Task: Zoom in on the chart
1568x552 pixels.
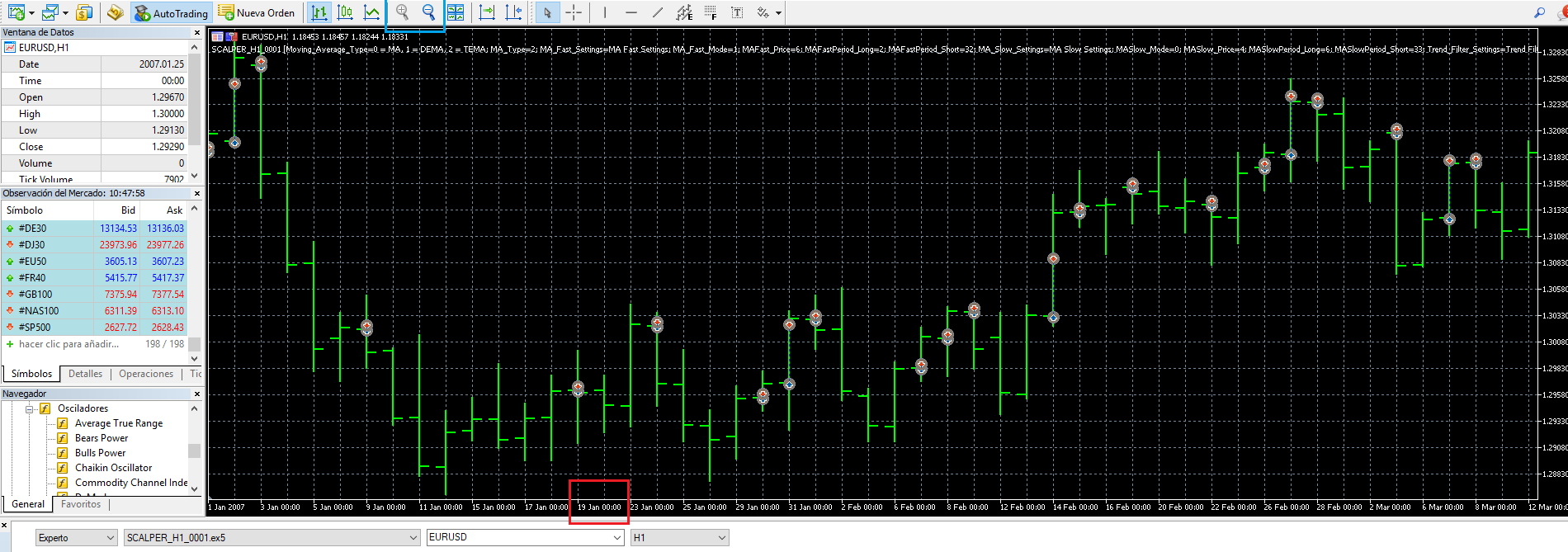Action: point(402,12)
